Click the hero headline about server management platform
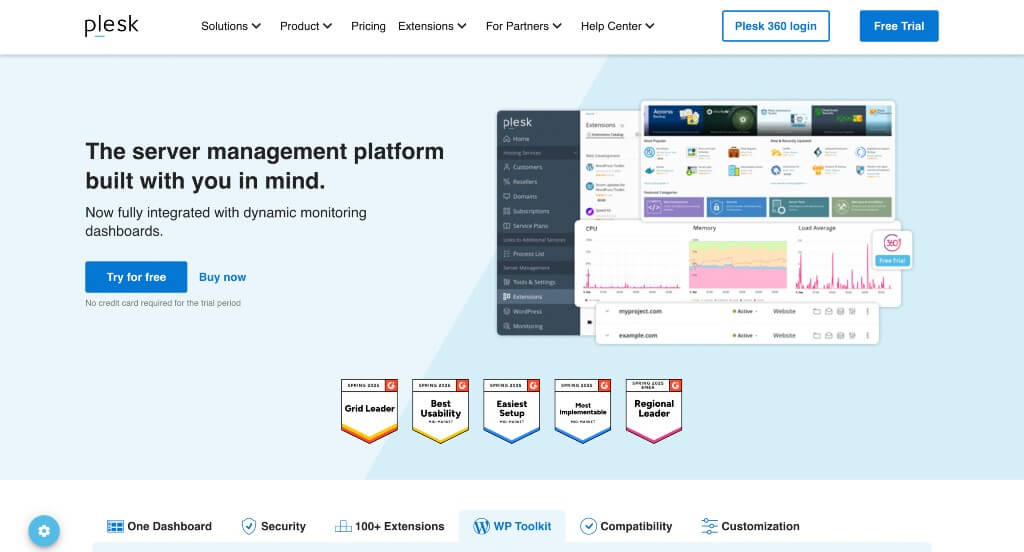The width and height of the screenshot is (1024, 552). pyautogui.click(x=264, y=166)
